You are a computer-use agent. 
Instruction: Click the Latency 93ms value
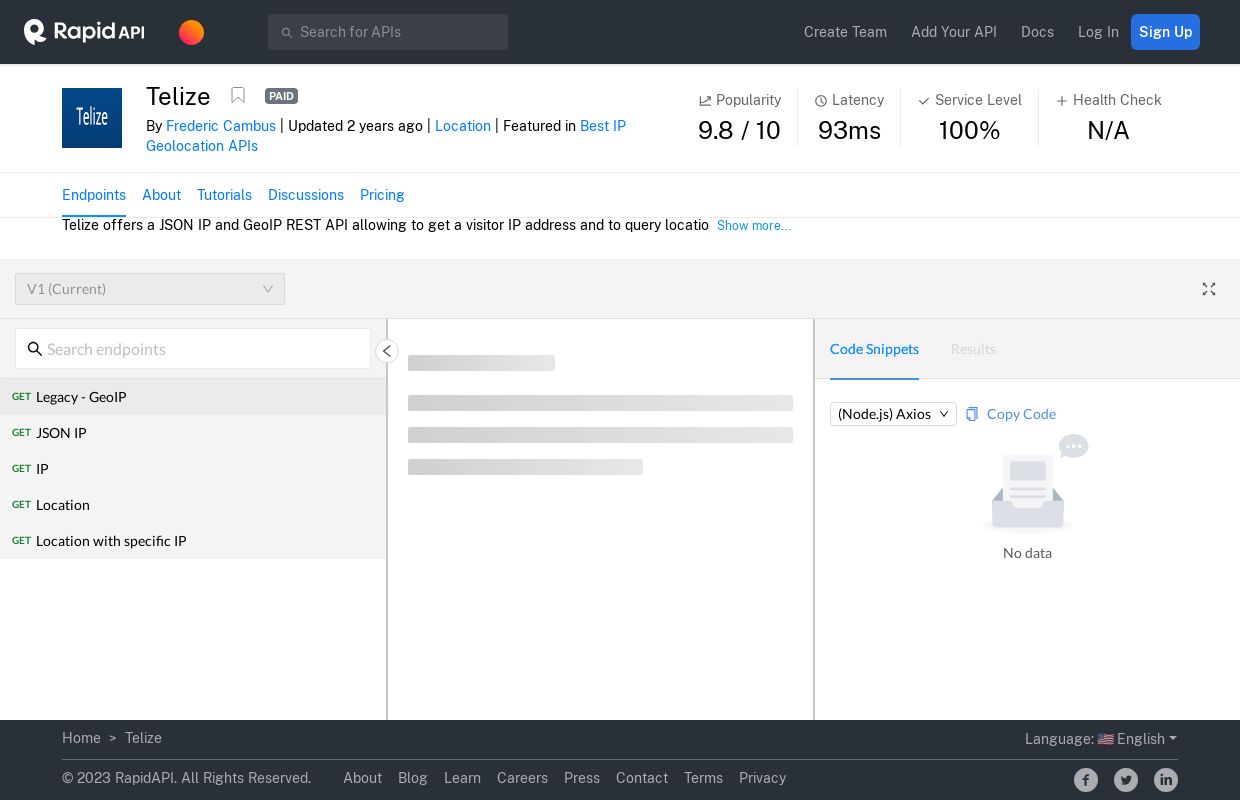click(x=849, y=131)
